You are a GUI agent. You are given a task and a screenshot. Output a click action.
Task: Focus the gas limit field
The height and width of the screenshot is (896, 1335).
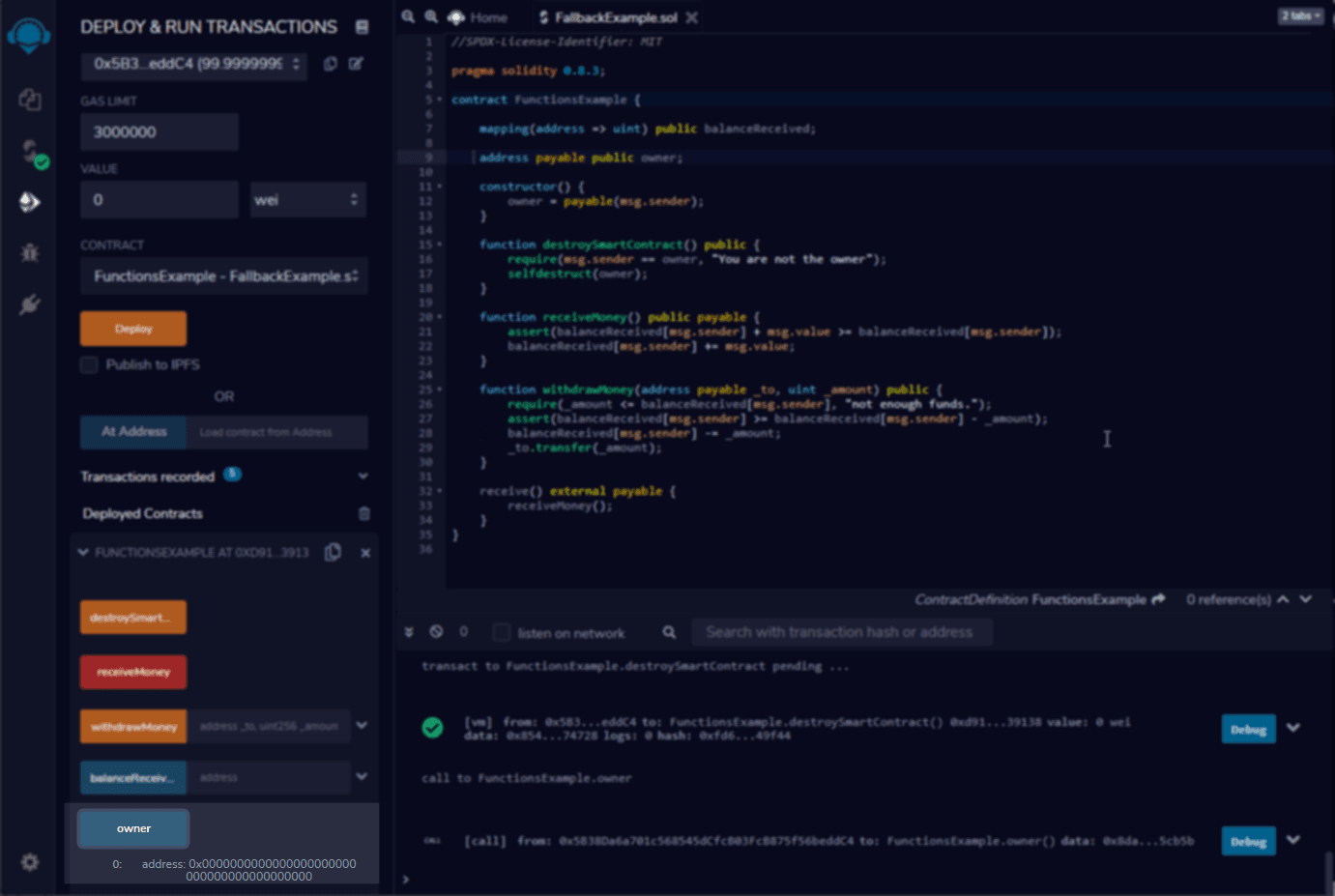pos(160,132)
